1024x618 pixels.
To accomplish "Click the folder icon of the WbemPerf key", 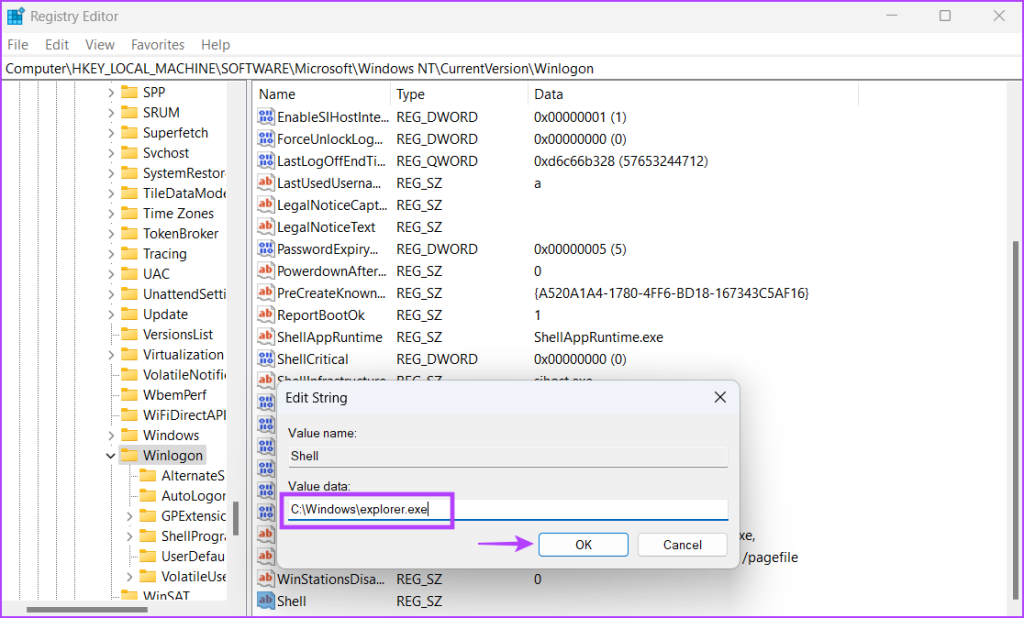I will coord(130,395).
